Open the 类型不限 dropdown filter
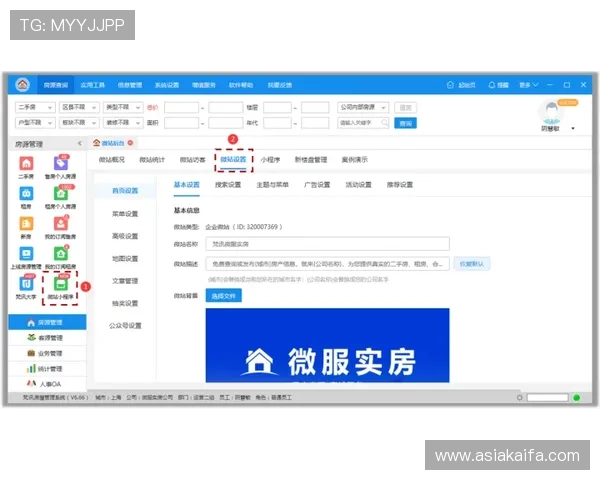Image resolution: width=600 pixels, height=480 pixels. pyautogui.click(x=123, y=108)
